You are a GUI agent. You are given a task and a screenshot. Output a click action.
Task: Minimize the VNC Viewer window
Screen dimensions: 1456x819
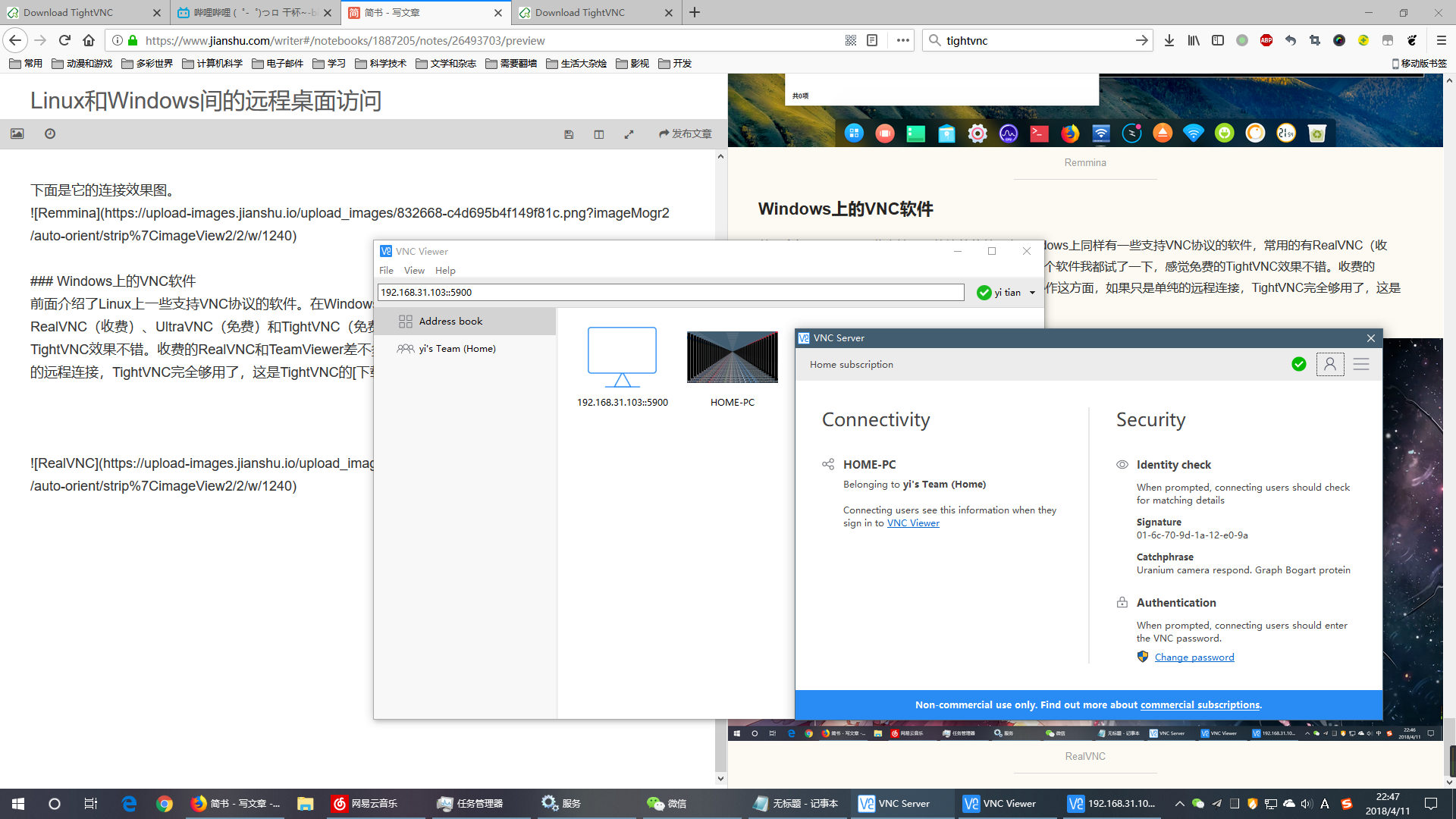coord(958,251)
